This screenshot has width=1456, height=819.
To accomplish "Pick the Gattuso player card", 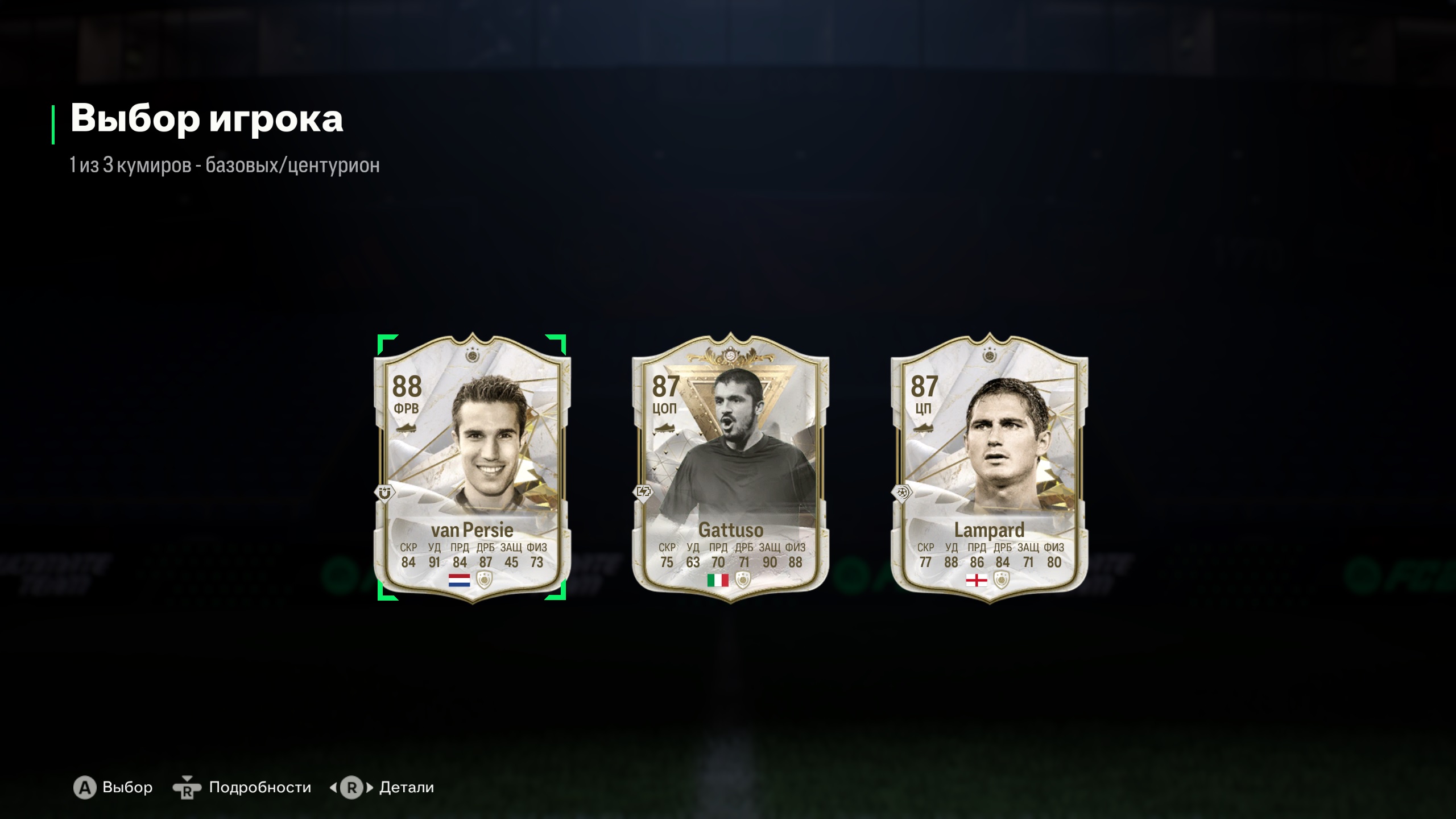I will click(x=731, y=468).
